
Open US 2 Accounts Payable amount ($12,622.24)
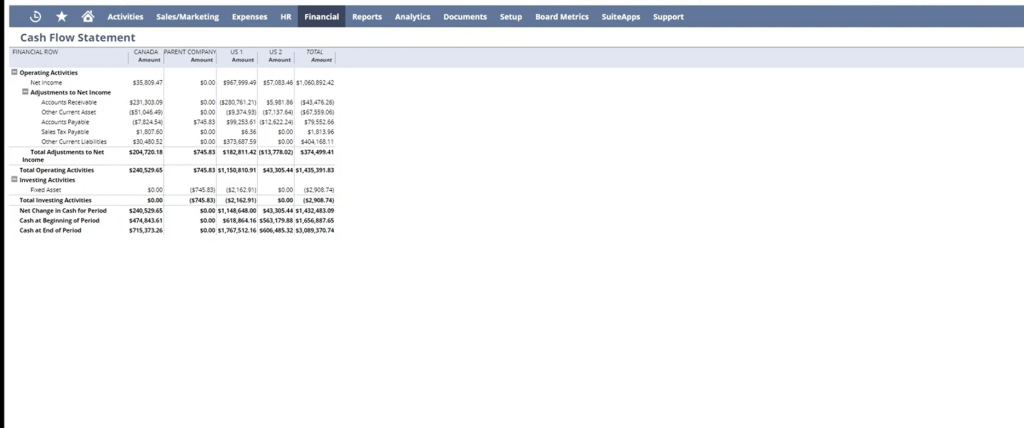(x=276, y=122)
